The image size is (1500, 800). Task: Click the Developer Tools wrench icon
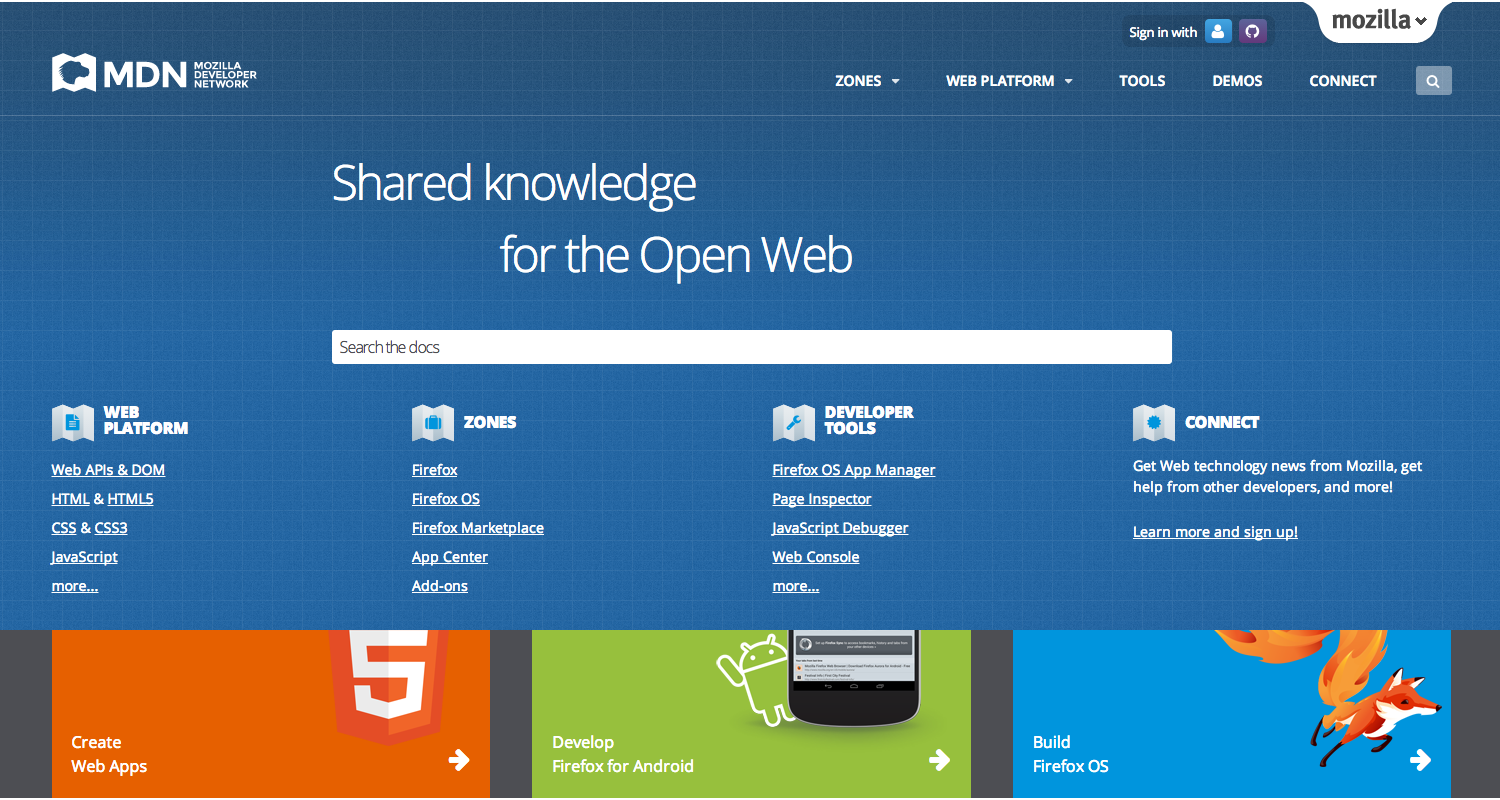pos(793,422)
